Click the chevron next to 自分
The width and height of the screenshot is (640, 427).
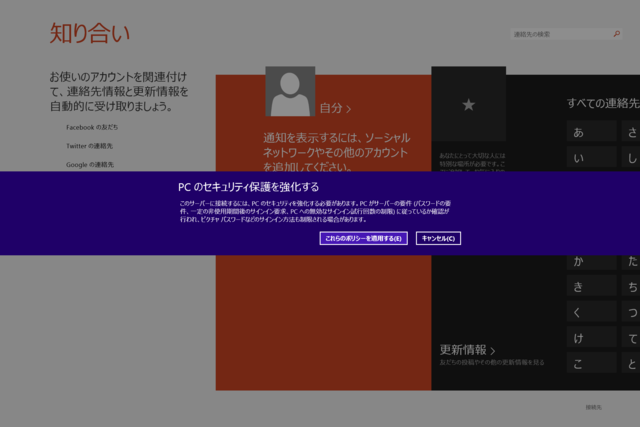[x=348, y=109]
